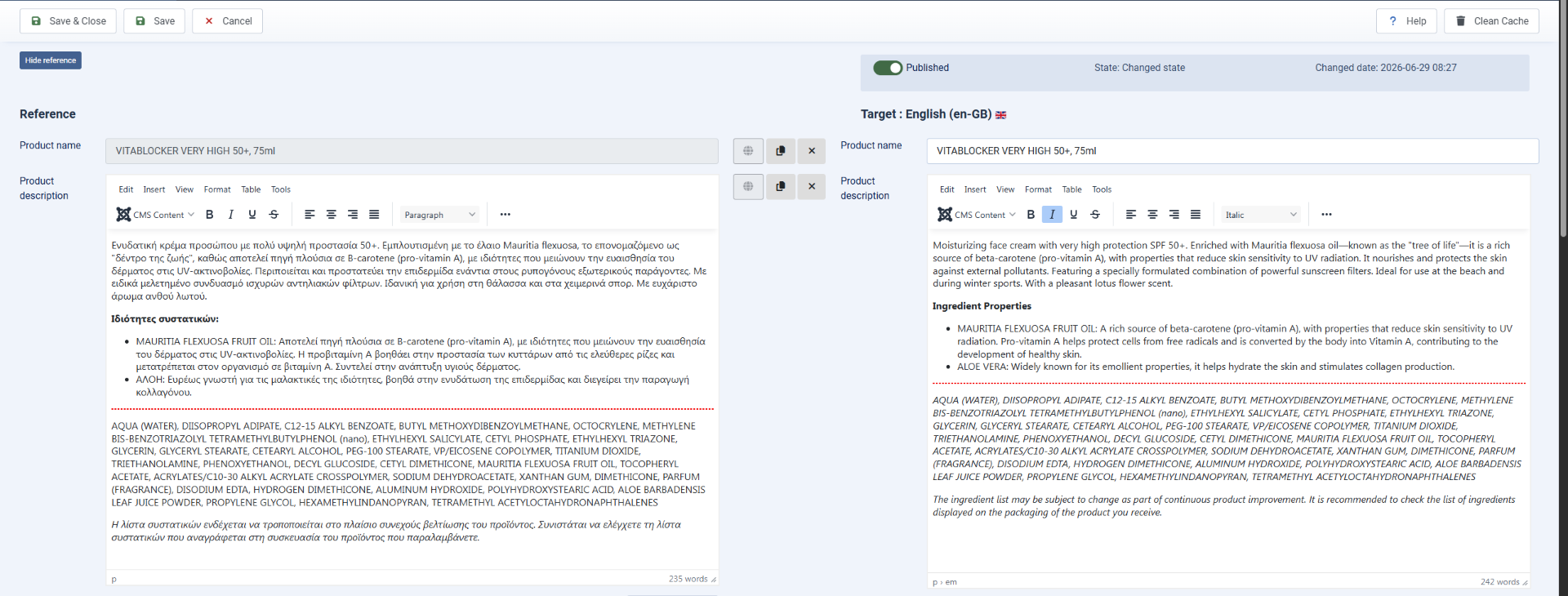The image size is (1568, 596).
Task: Open Italic format dropdown in target editor
Action: click(x=1260, y=215)
